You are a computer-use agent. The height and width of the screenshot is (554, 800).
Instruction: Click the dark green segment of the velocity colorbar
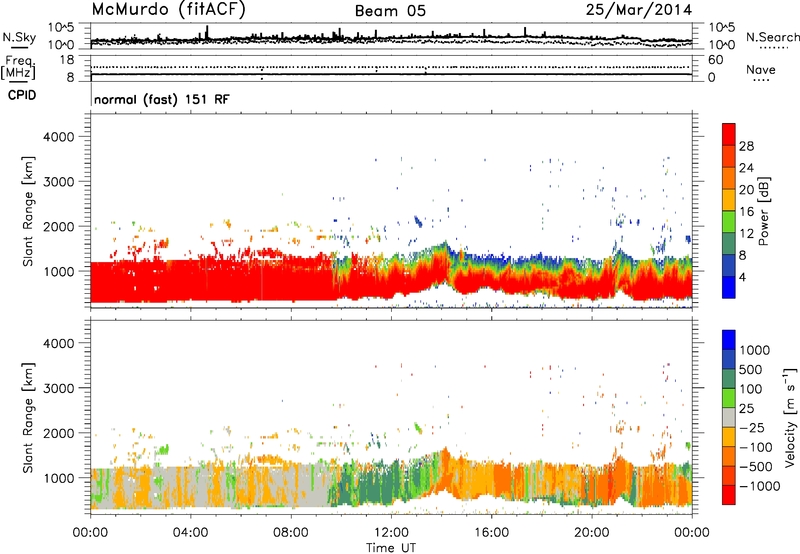click(x=729, y=379)
